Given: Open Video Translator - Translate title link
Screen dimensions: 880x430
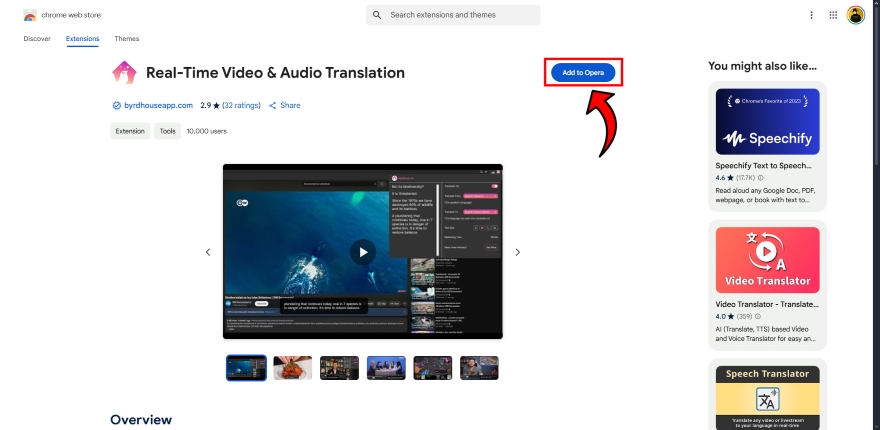Looking at the screenshot, I should 767,304.
